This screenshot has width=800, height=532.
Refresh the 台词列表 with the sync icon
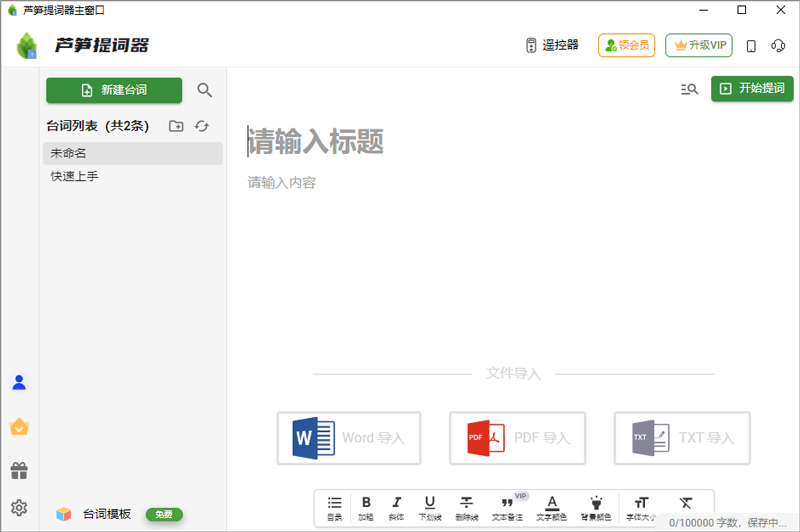(x=202, y=126)
